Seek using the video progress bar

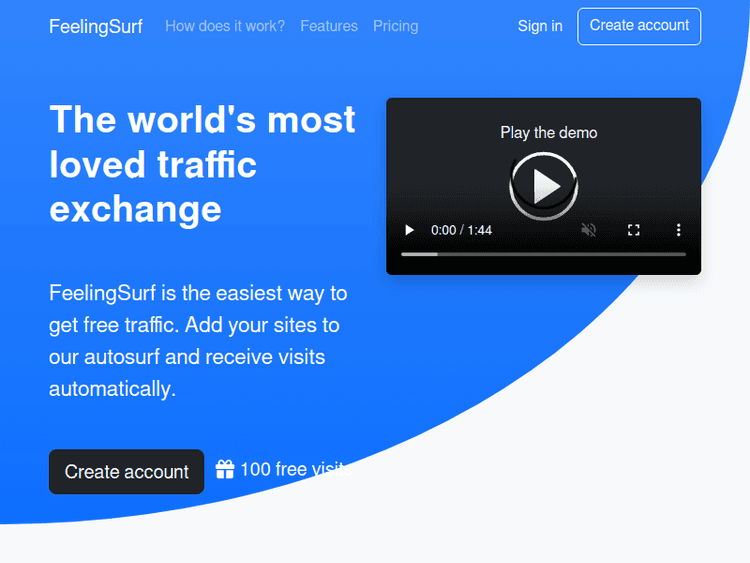coord(543,254)
